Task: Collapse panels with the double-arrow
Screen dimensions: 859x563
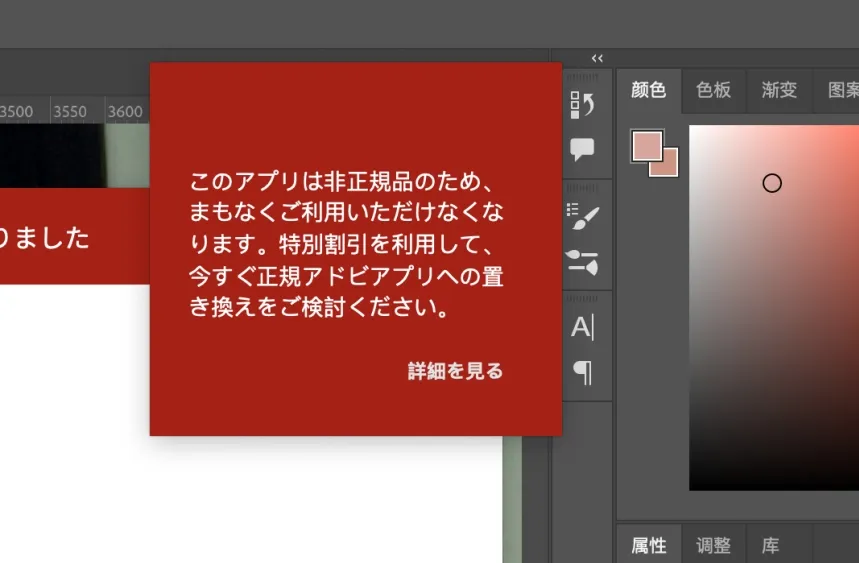Action: (x=597, y=58)
